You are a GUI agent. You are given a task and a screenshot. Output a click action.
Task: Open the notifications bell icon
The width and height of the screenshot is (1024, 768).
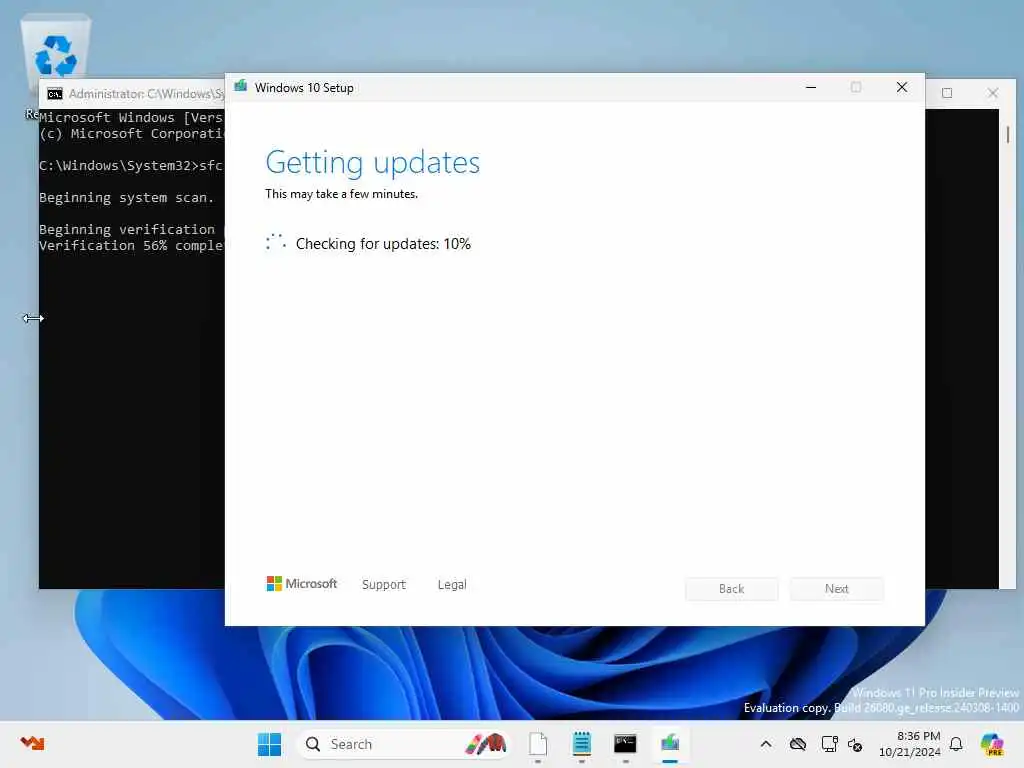956,744
